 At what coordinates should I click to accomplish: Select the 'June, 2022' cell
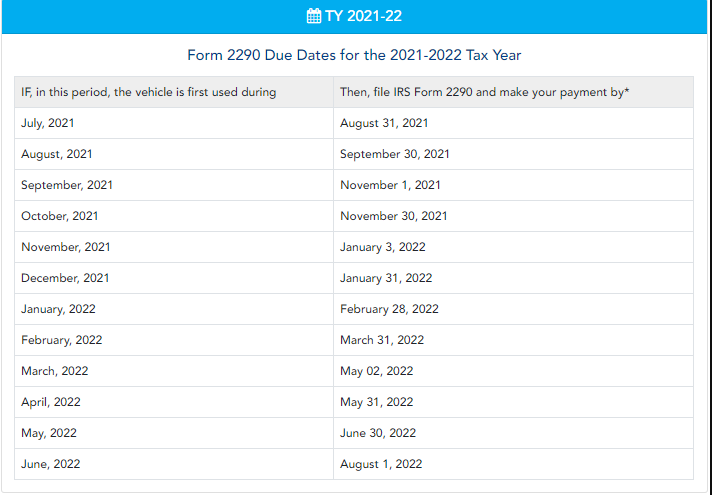pyautogui.click(x=174, y=464)
